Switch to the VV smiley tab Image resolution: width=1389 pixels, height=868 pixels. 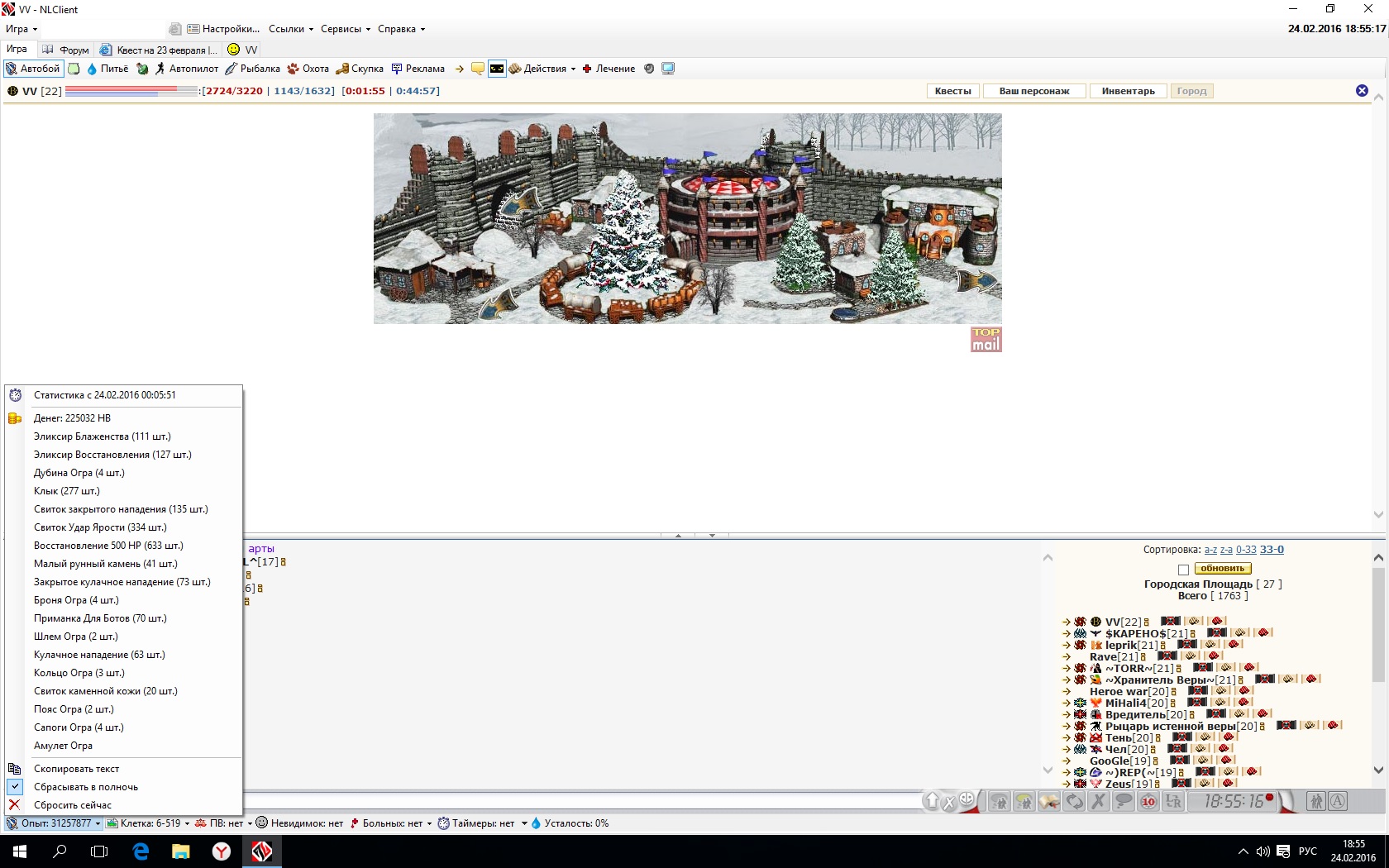(243, 50)
